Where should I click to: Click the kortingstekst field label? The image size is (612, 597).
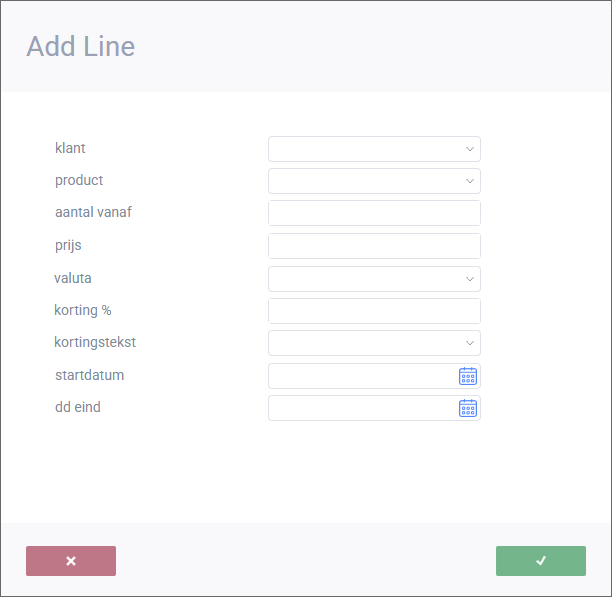[95, 342]
